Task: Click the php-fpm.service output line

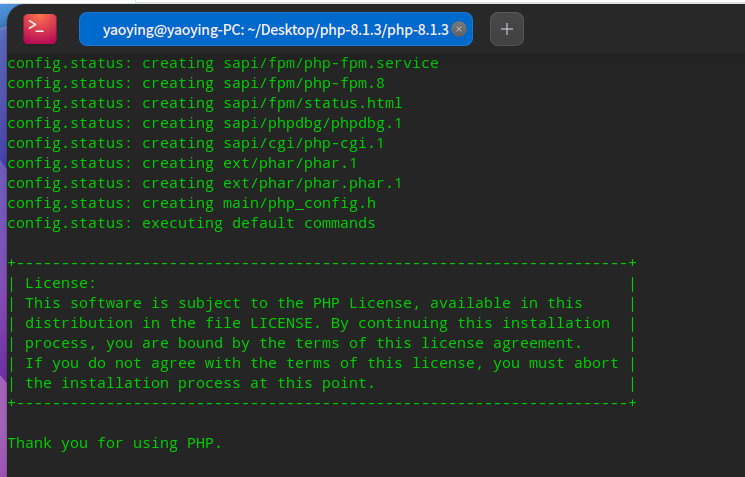Action: [222, 63]
